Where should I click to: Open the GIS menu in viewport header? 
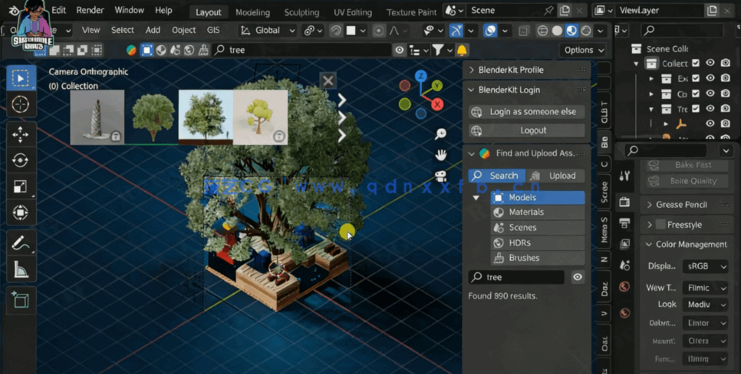pos(213,30)
